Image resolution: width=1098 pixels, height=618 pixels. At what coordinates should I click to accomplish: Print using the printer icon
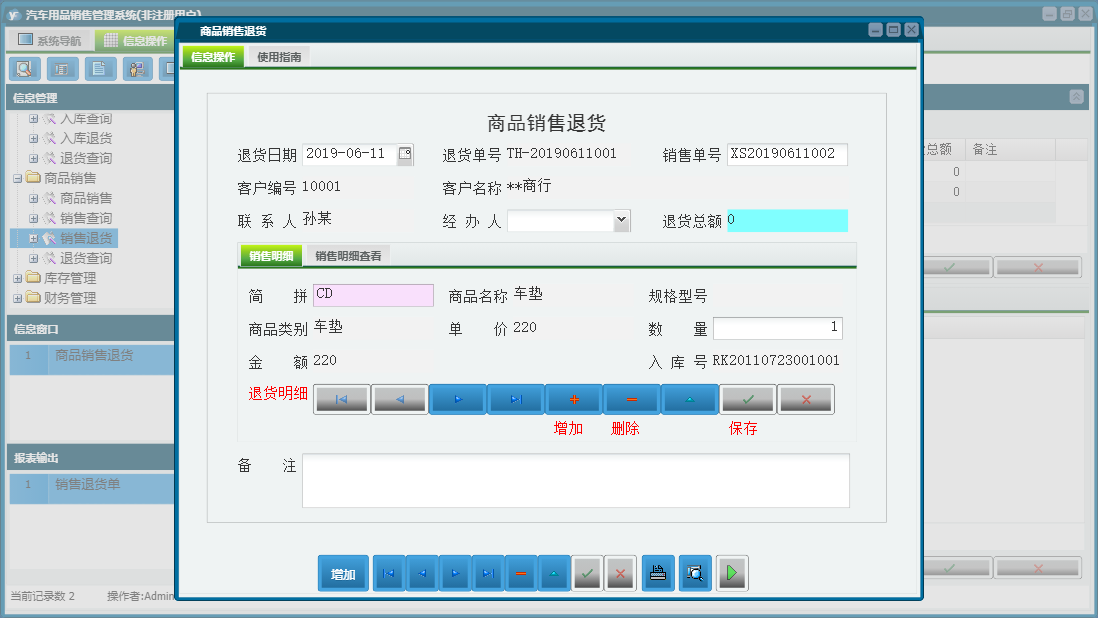click(x=658, y=573)
